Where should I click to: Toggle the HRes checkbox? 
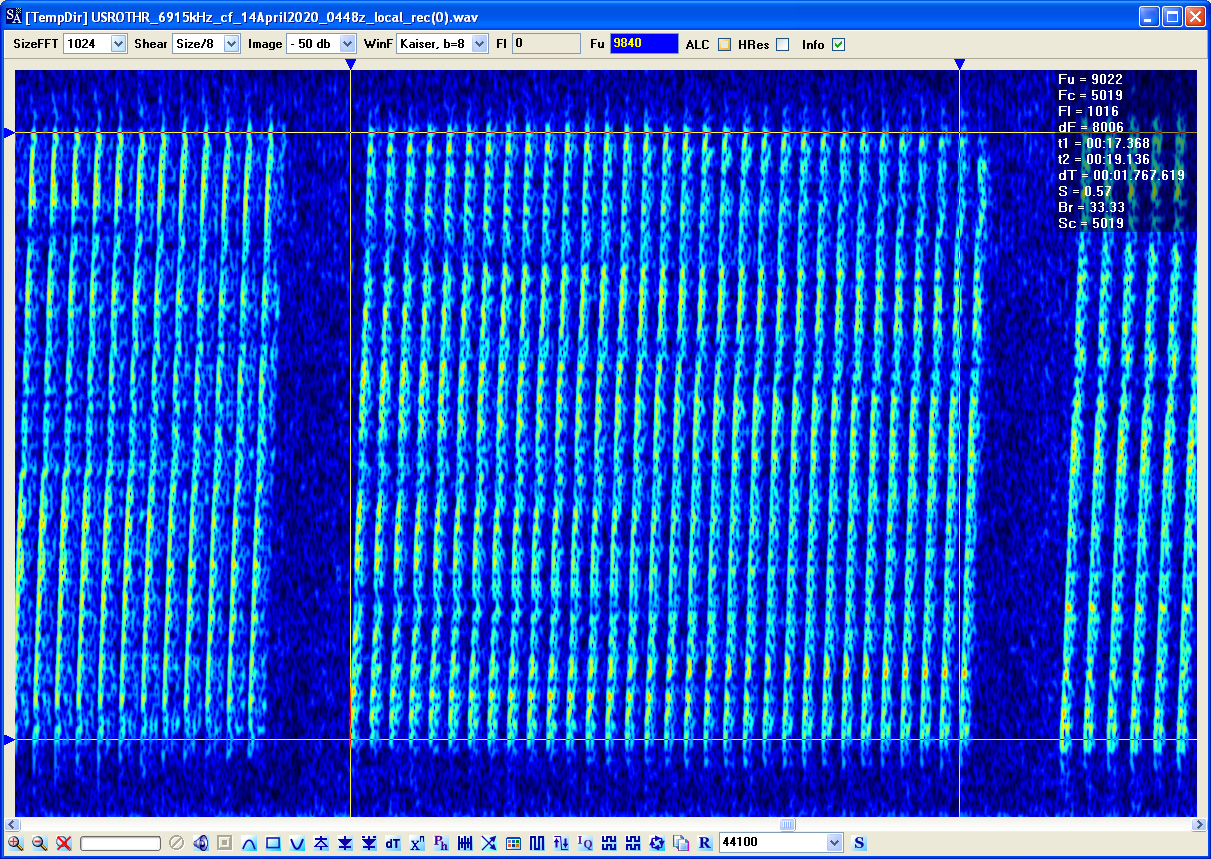click(x=782, y=44)
